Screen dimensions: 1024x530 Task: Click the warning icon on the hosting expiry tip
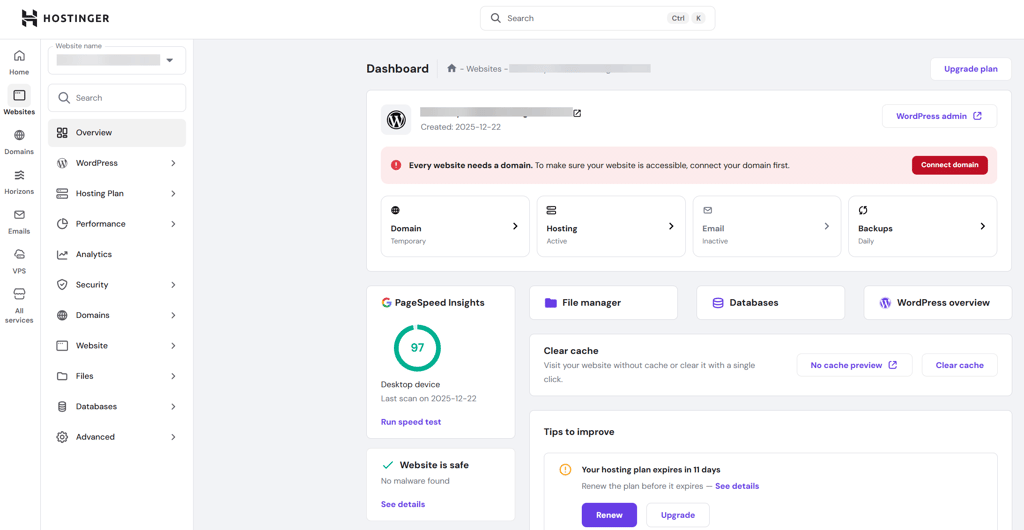[x=566, y=469]
